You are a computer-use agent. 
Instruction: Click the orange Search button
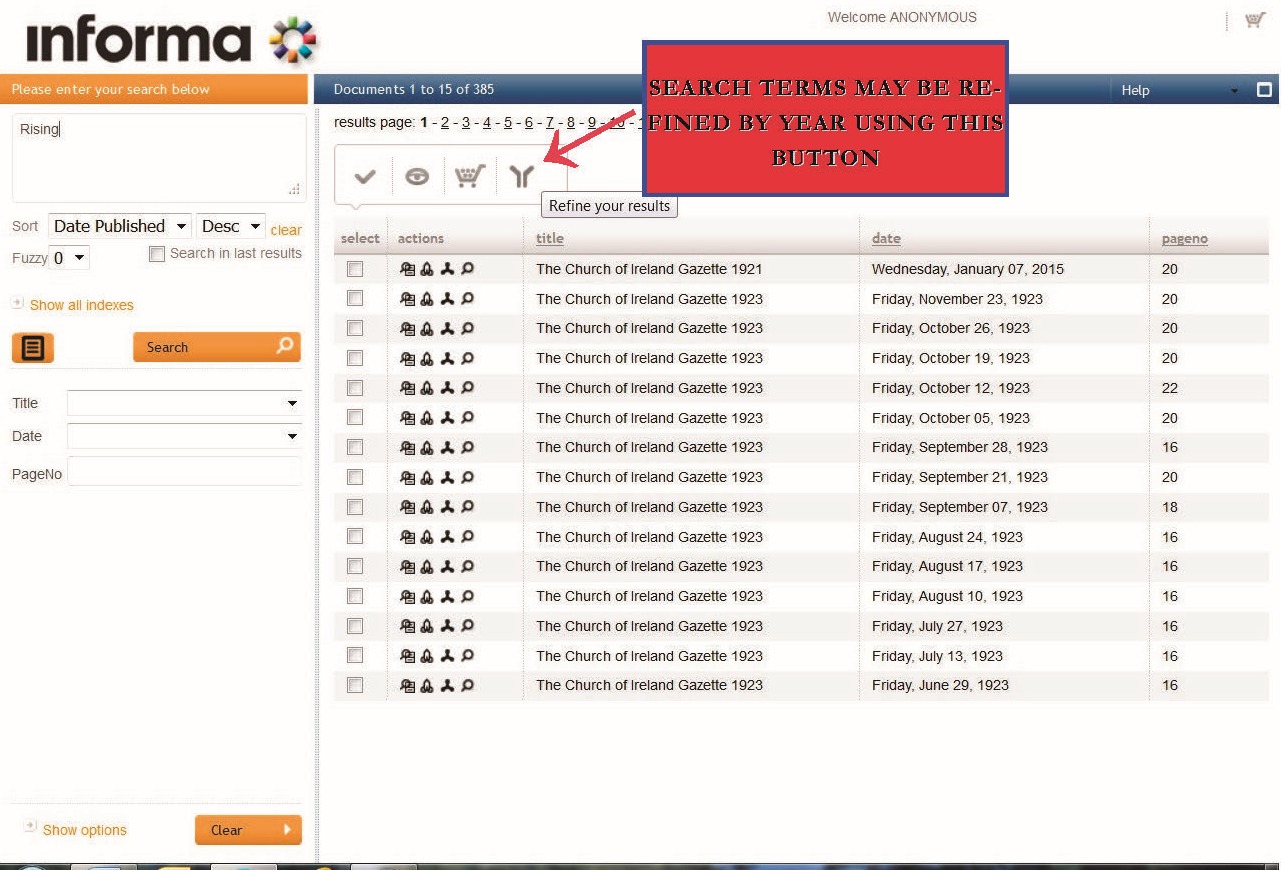[217, 347]
